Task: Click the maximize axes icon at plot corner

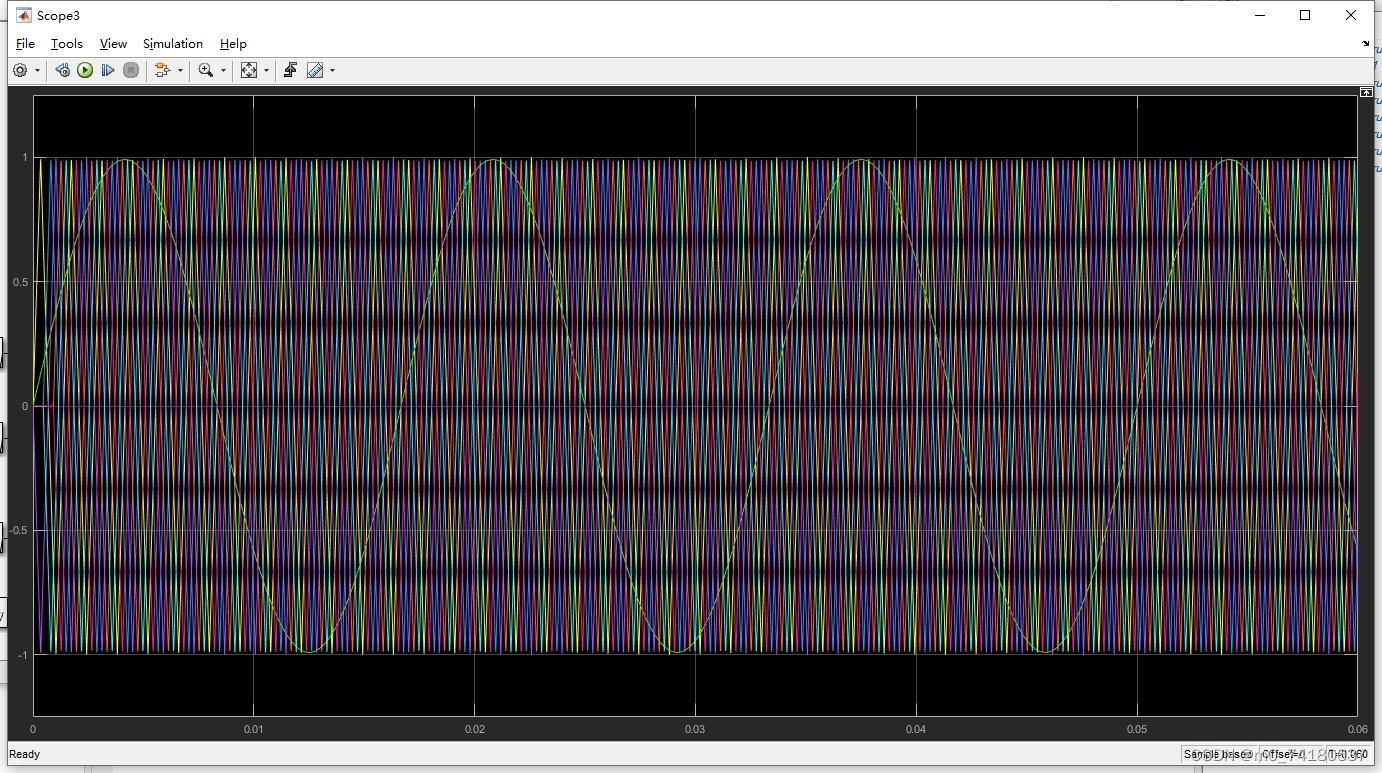Action: point(1366,92)
